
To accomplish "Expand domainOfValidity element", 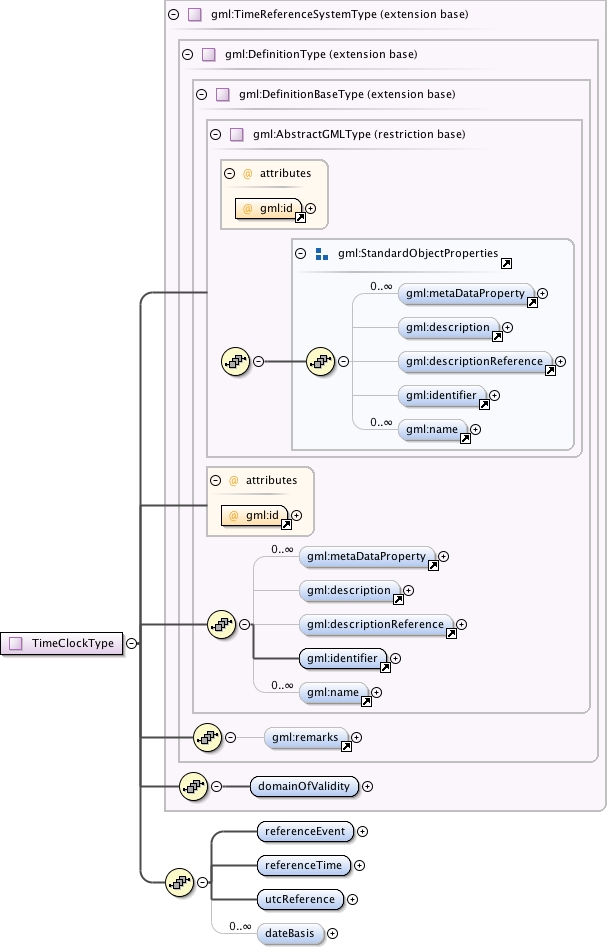I will (x=367, y=787).
